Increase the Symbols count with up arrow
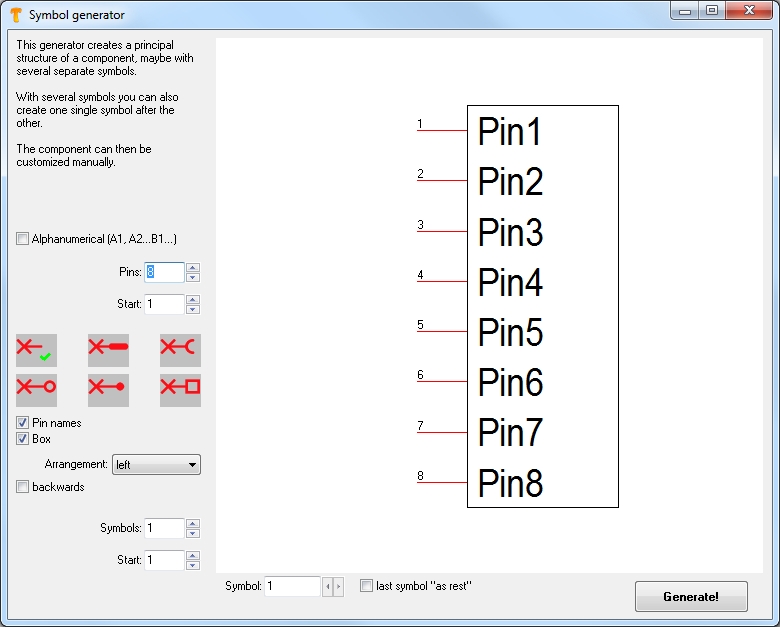This screenshot has width=780, height=627. pos(193,523)
